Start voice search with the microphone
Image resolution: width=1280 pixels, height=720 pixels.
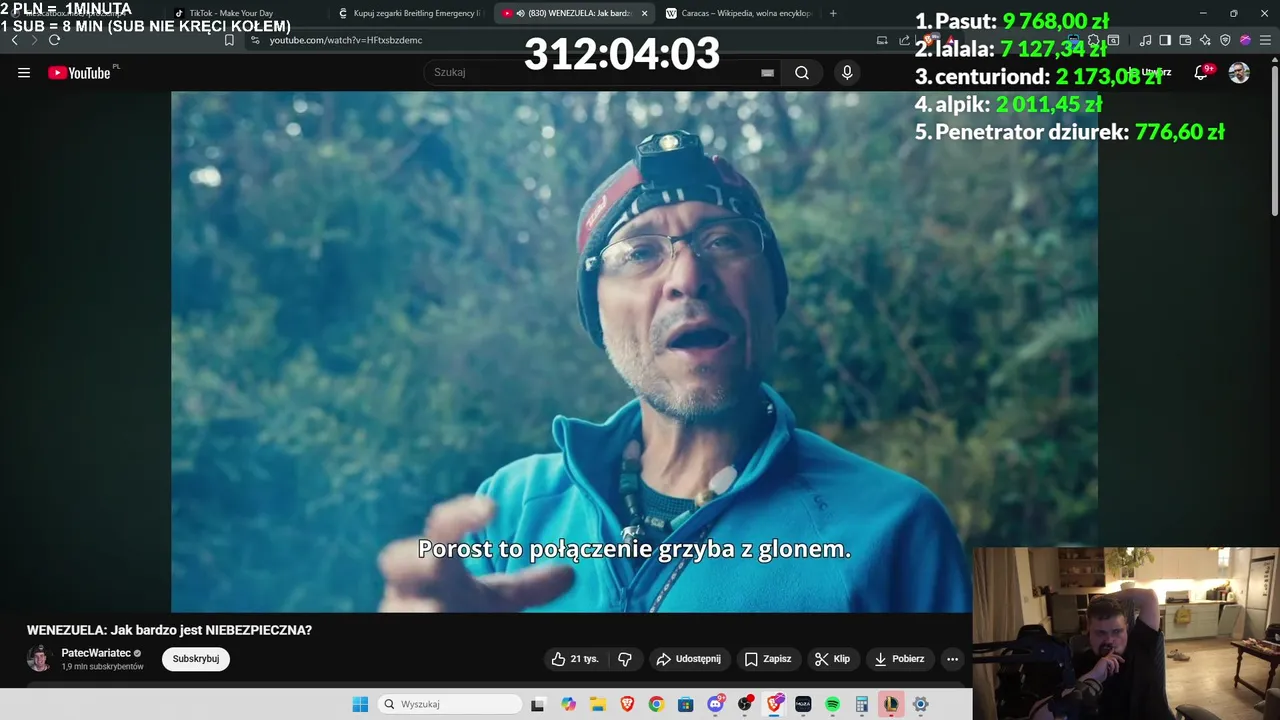(x=847, y=72)
